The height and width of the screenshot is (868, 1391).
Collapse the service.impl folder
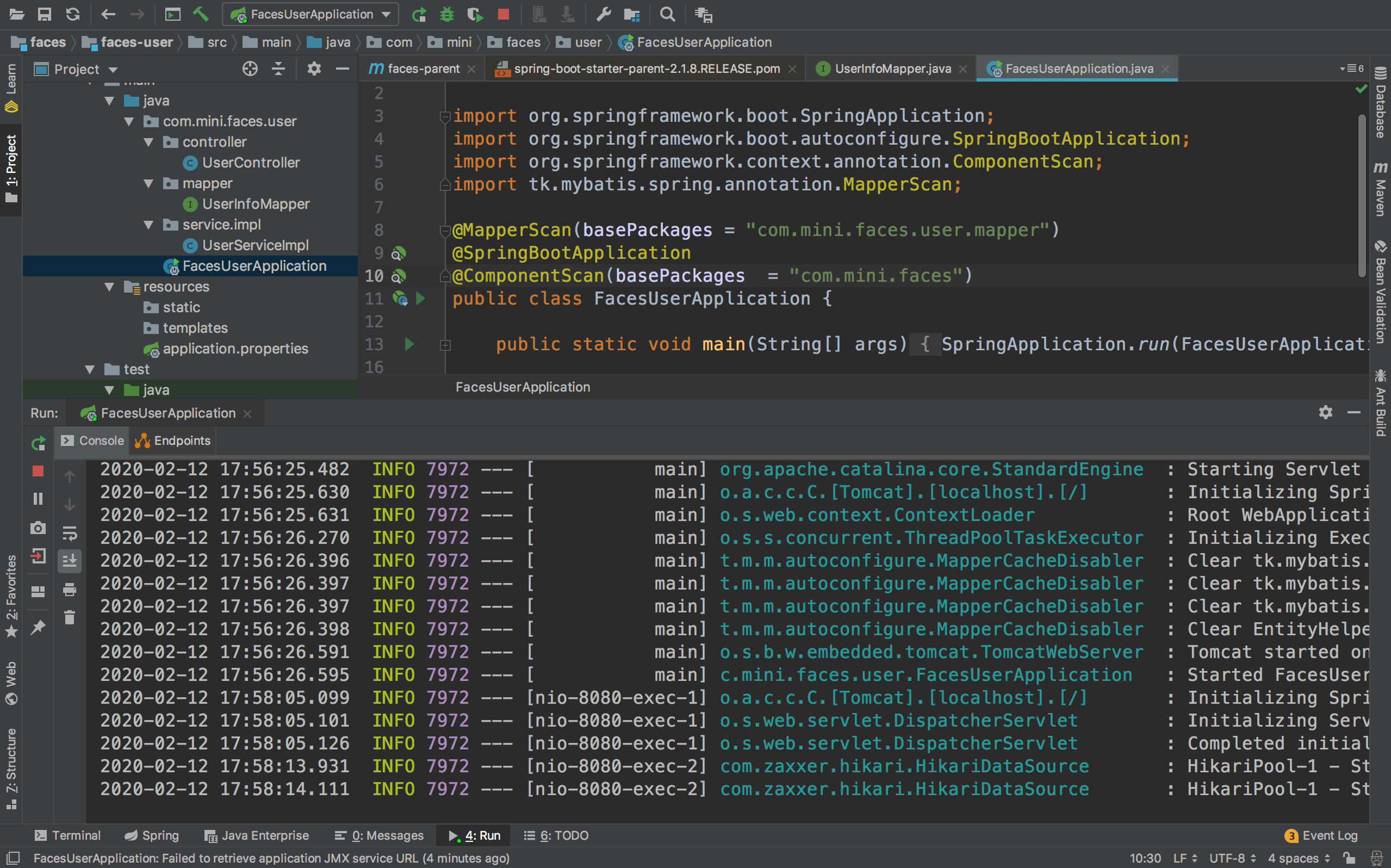pos(149,225)
